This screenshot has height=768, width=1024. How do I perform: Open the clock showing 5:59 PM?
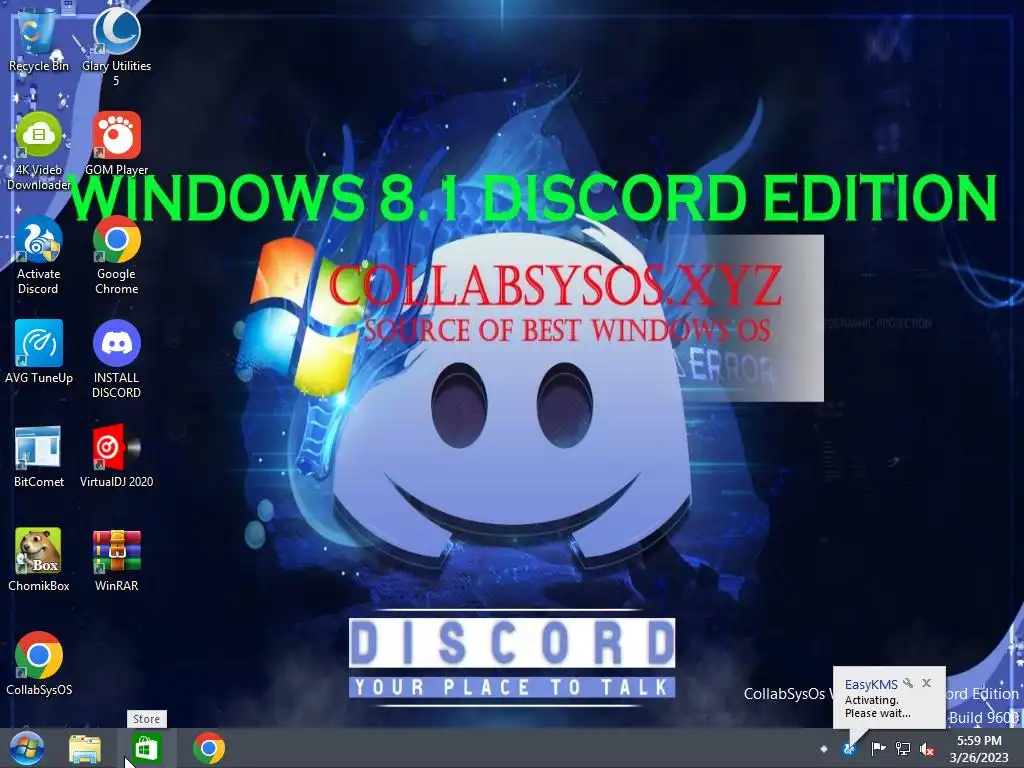pyautogui.click(x=979, y=749)
